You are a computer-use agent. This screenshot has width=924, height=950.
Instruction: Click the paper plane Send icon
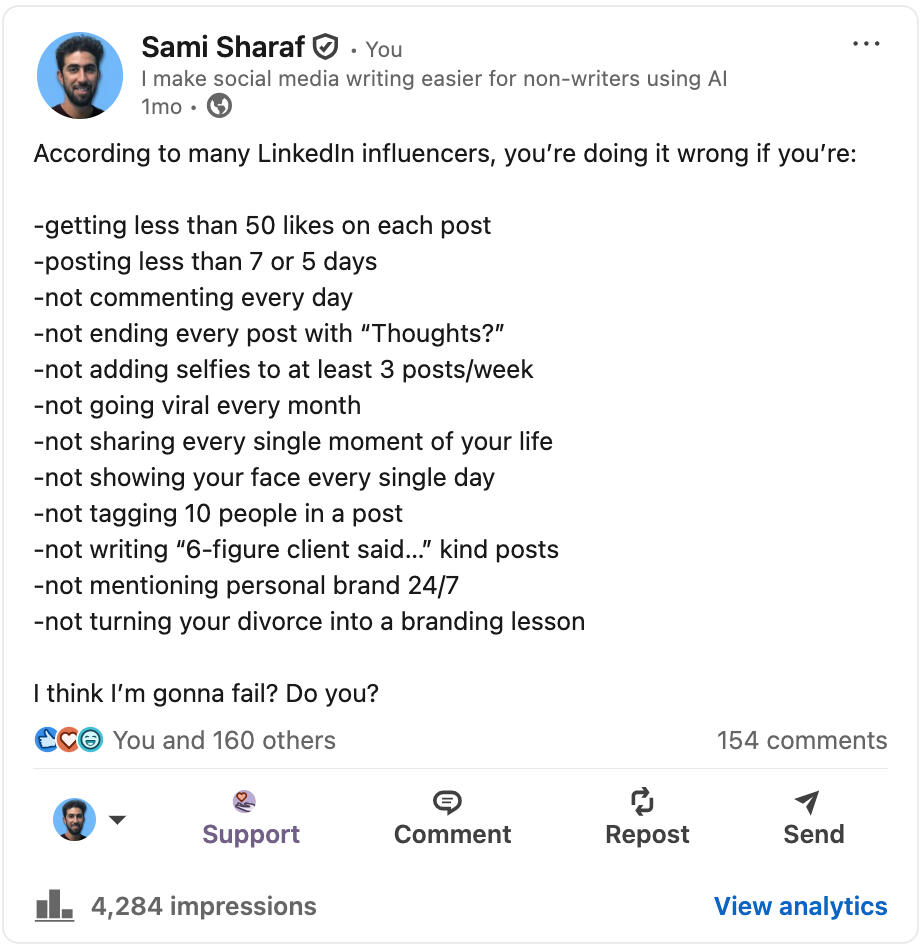click(x=807, y=802)
